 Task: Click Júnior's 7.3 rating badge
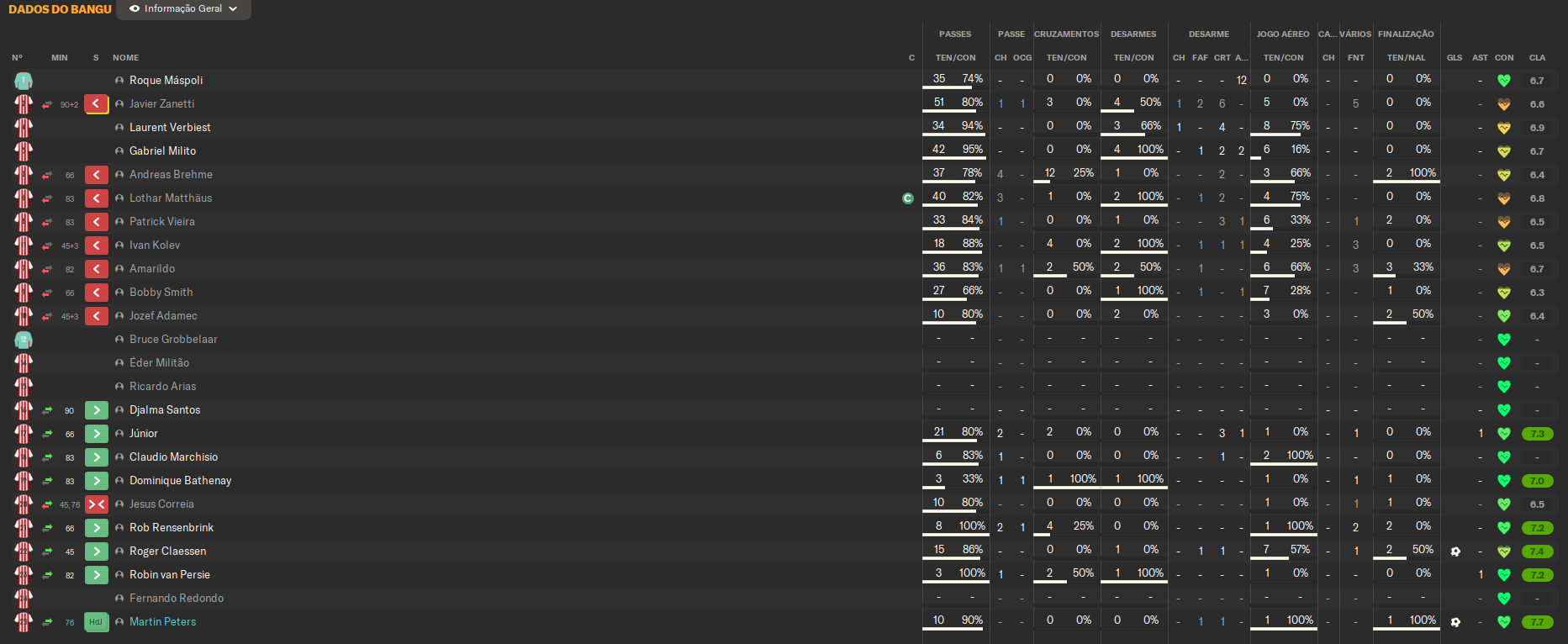[1537, 434]
